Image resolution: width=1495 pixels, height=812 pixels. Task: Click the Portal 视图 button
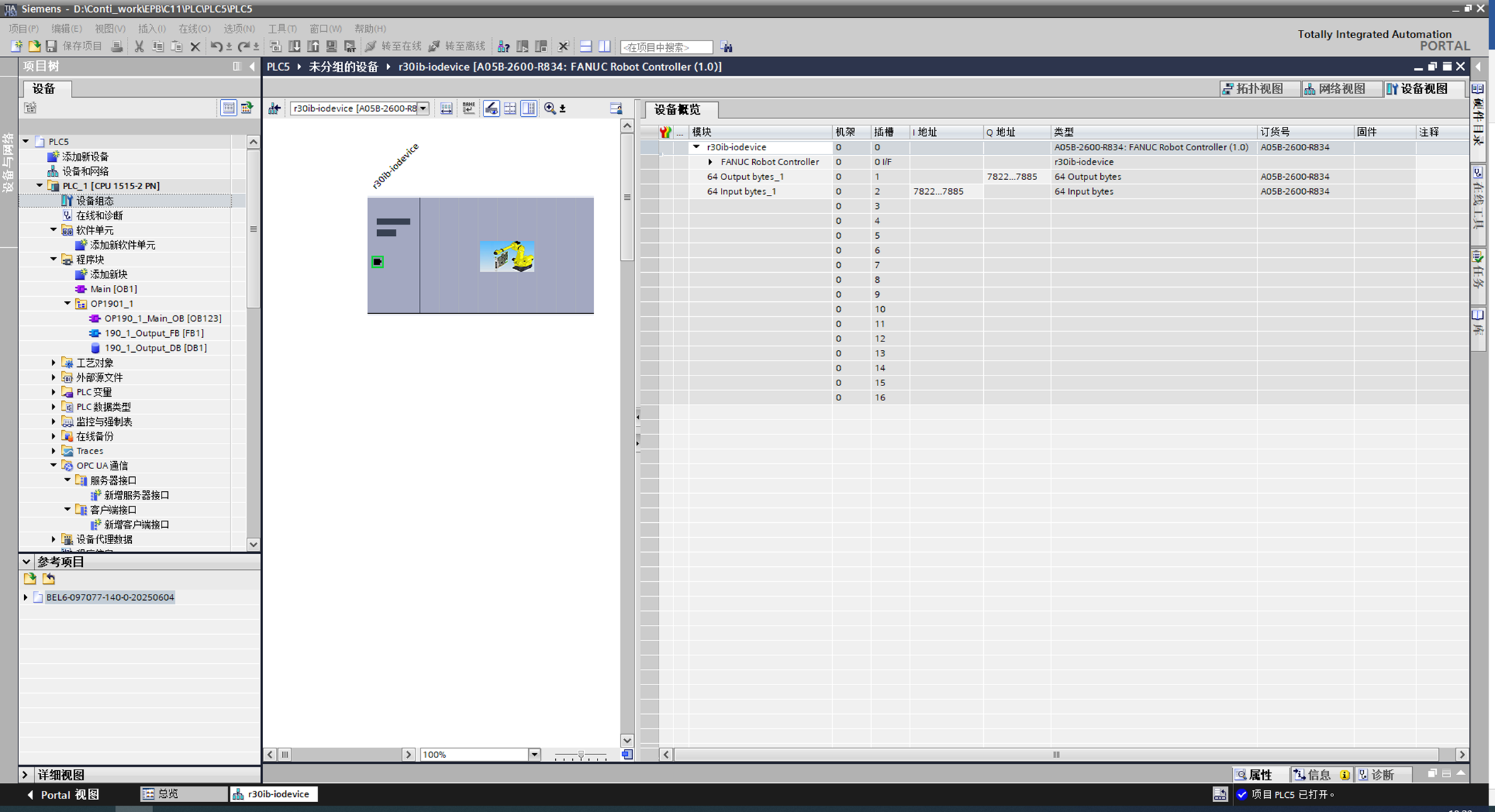coord(62,794)
